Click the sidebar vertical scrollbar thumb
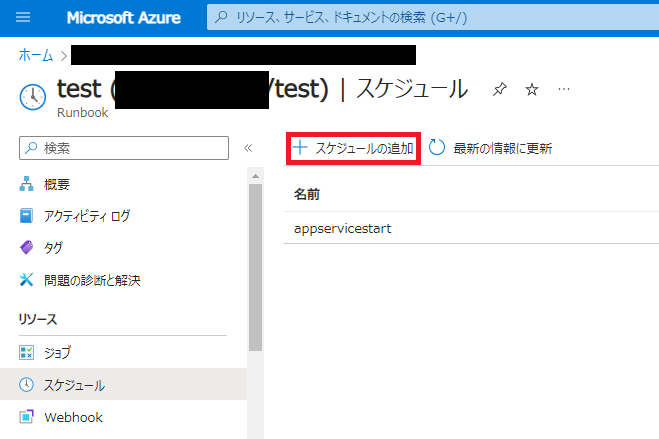 point(256,267)
